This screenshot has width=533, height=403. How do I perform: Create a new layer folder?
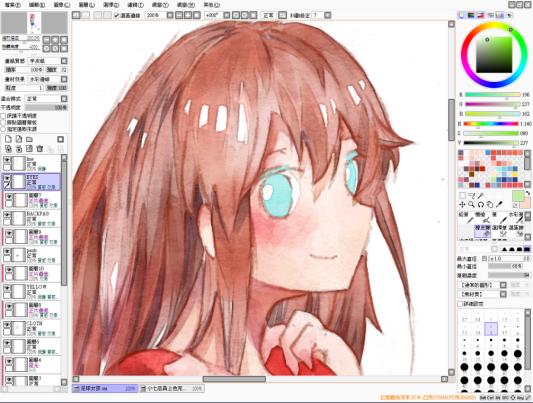(29, 139)
